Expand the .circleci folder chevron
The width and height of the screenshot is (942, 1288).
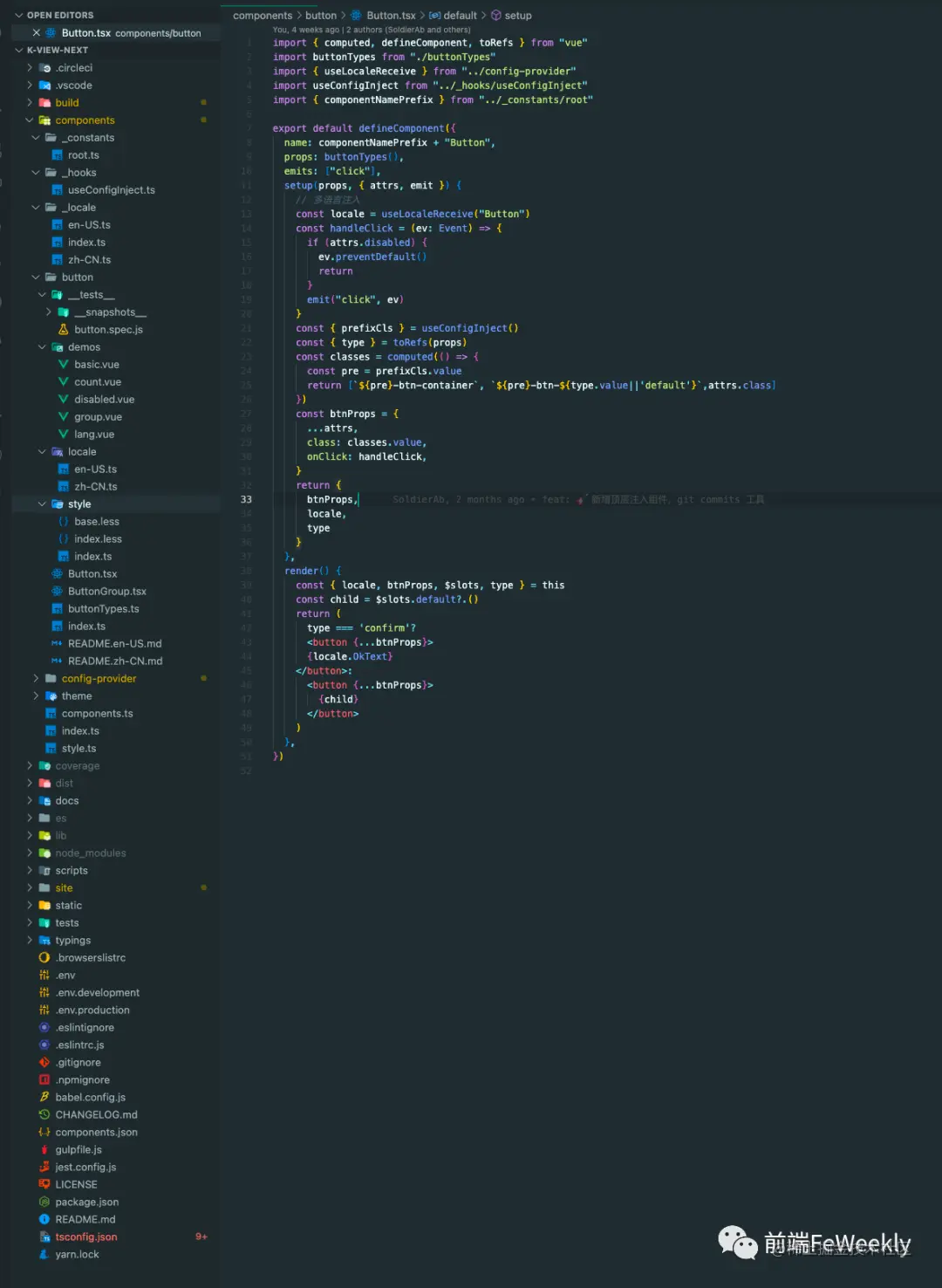[x=30, y=67]
